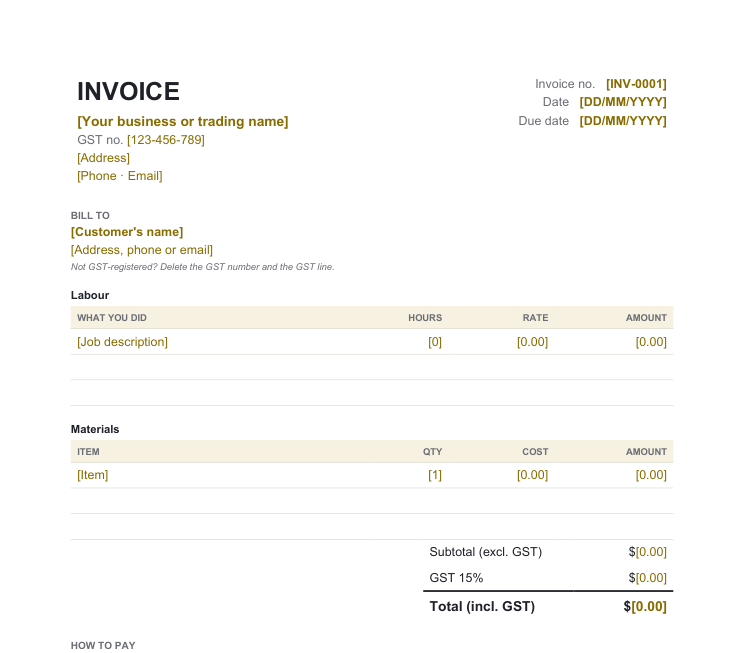Image resolution: width=745 pixels, height=653 pixels.
Task: Click the 'HOURS' column header
Action: [x=425, y=318]
